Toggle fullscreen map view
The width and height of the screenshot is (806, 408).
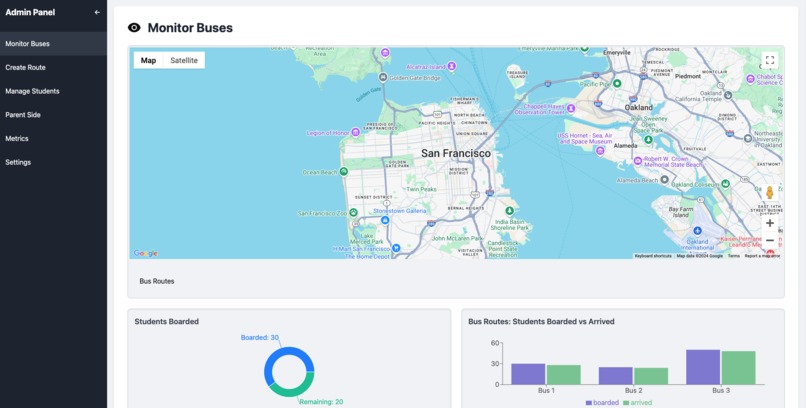tap(770, 60)
